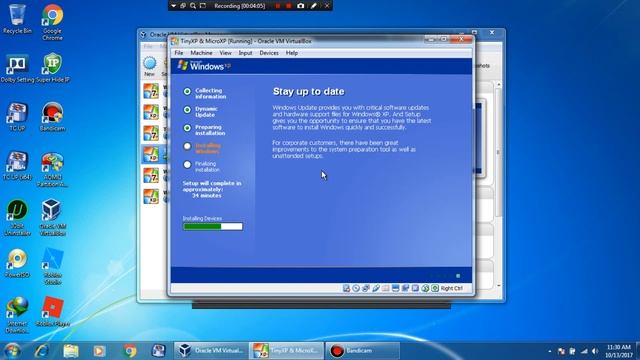Open the Machine menu
Image resolution: width=640 pixels, height=360 pixels.
click(201, 53)
